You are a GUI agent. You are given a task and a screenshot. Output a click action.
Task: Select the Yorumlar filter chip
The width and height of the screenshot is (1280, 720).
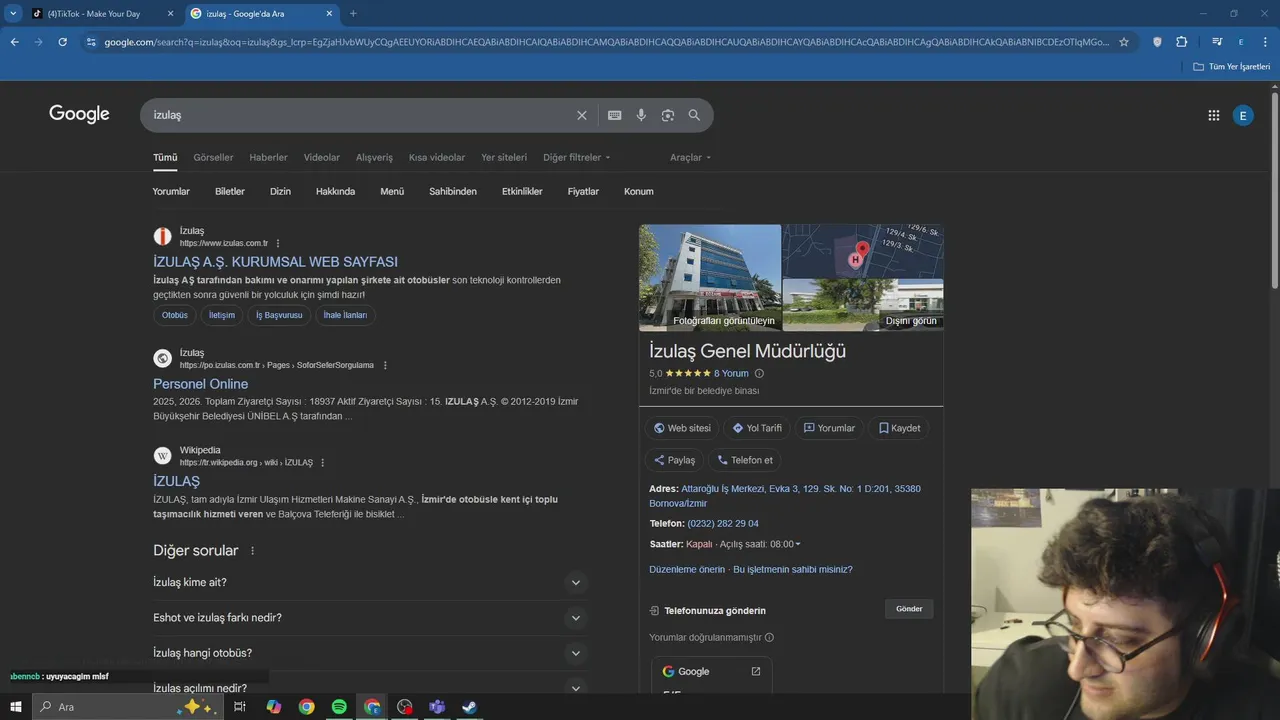171,191
